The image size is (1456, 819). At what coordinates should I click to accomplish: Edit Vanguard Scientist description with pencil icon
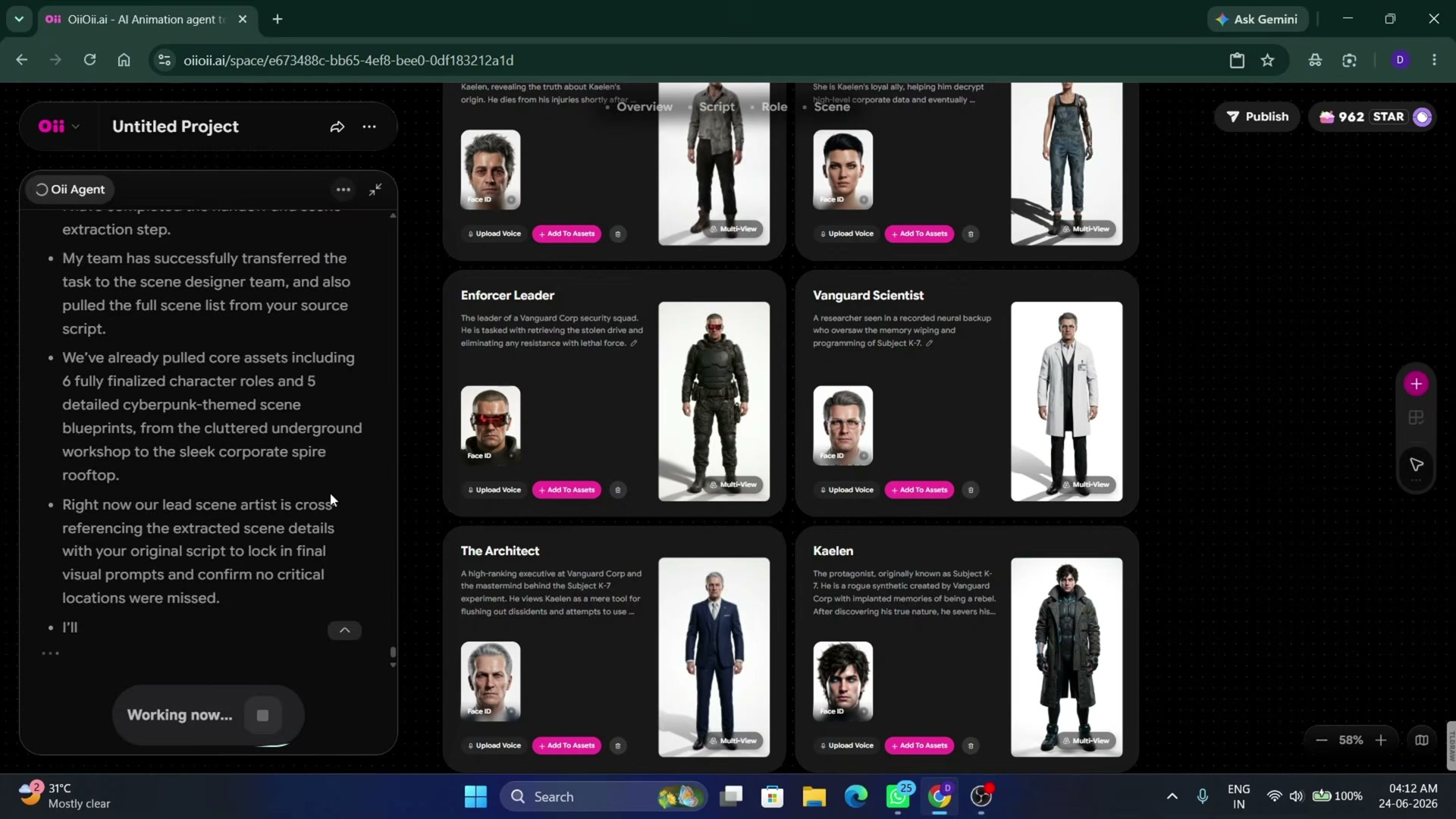coord(929,344)
